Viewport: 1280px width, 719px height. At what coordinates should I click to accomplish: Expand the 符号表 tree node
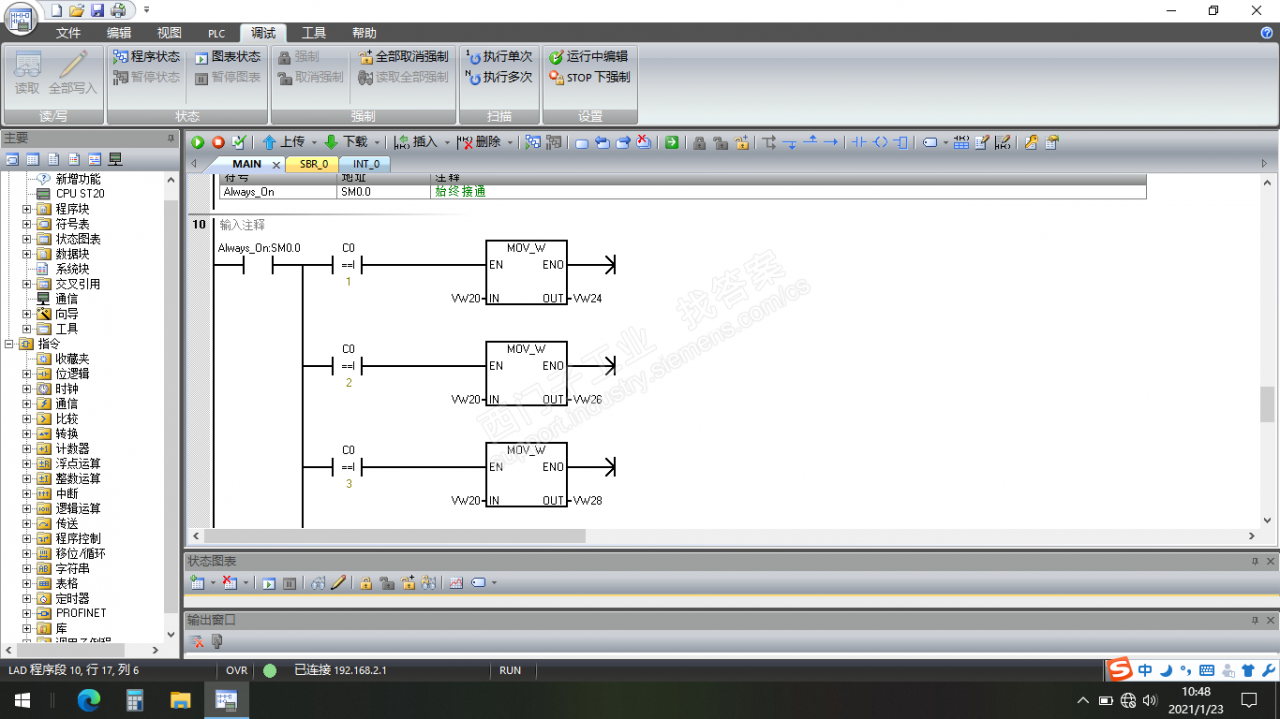(x=27, y=224)
